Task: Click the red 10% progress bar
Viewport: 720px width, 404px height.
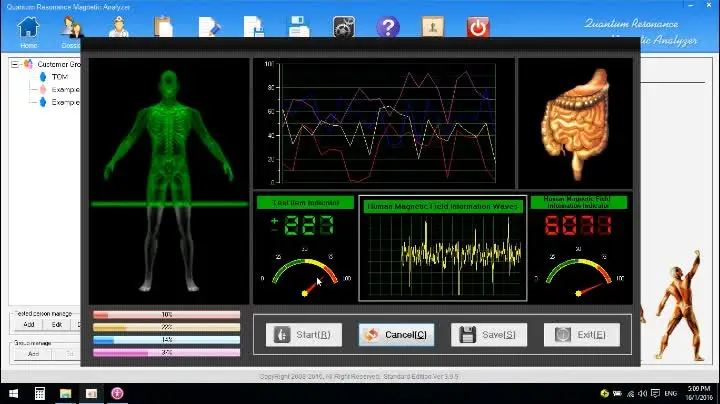Action: tap(166, 315)
